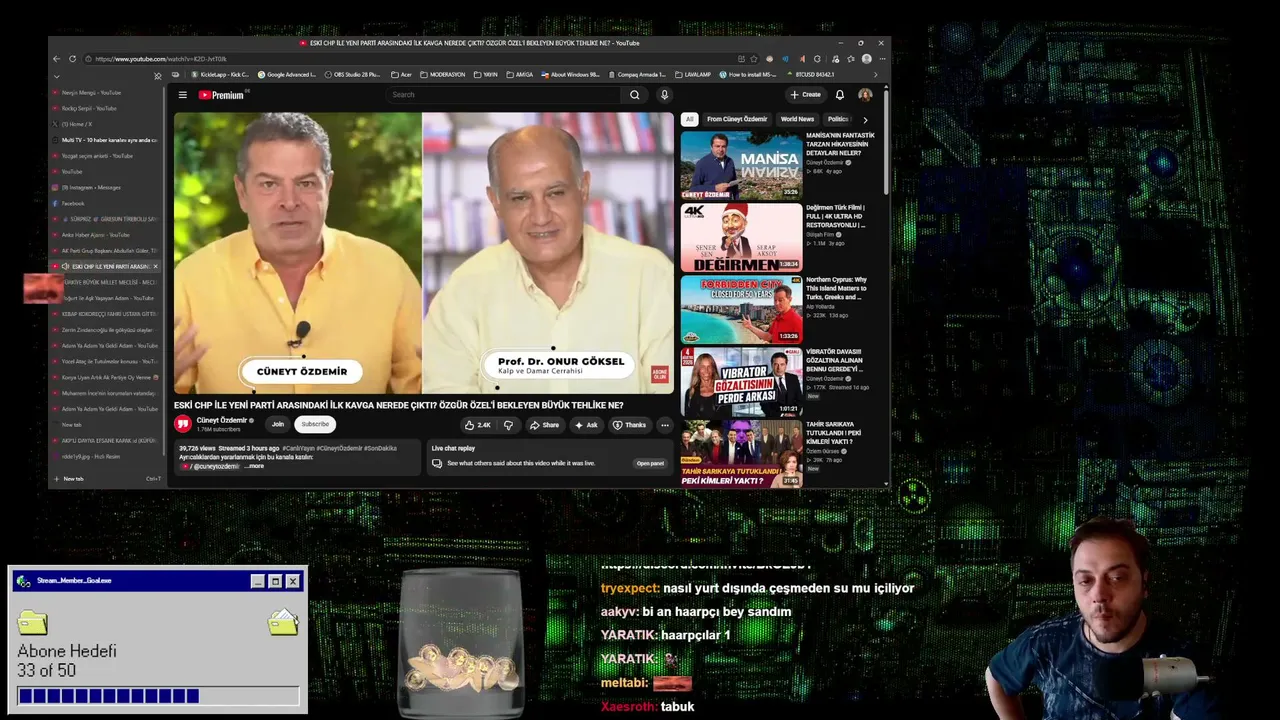Close the Stream_Member_Goal.exe window

point(293,581)
